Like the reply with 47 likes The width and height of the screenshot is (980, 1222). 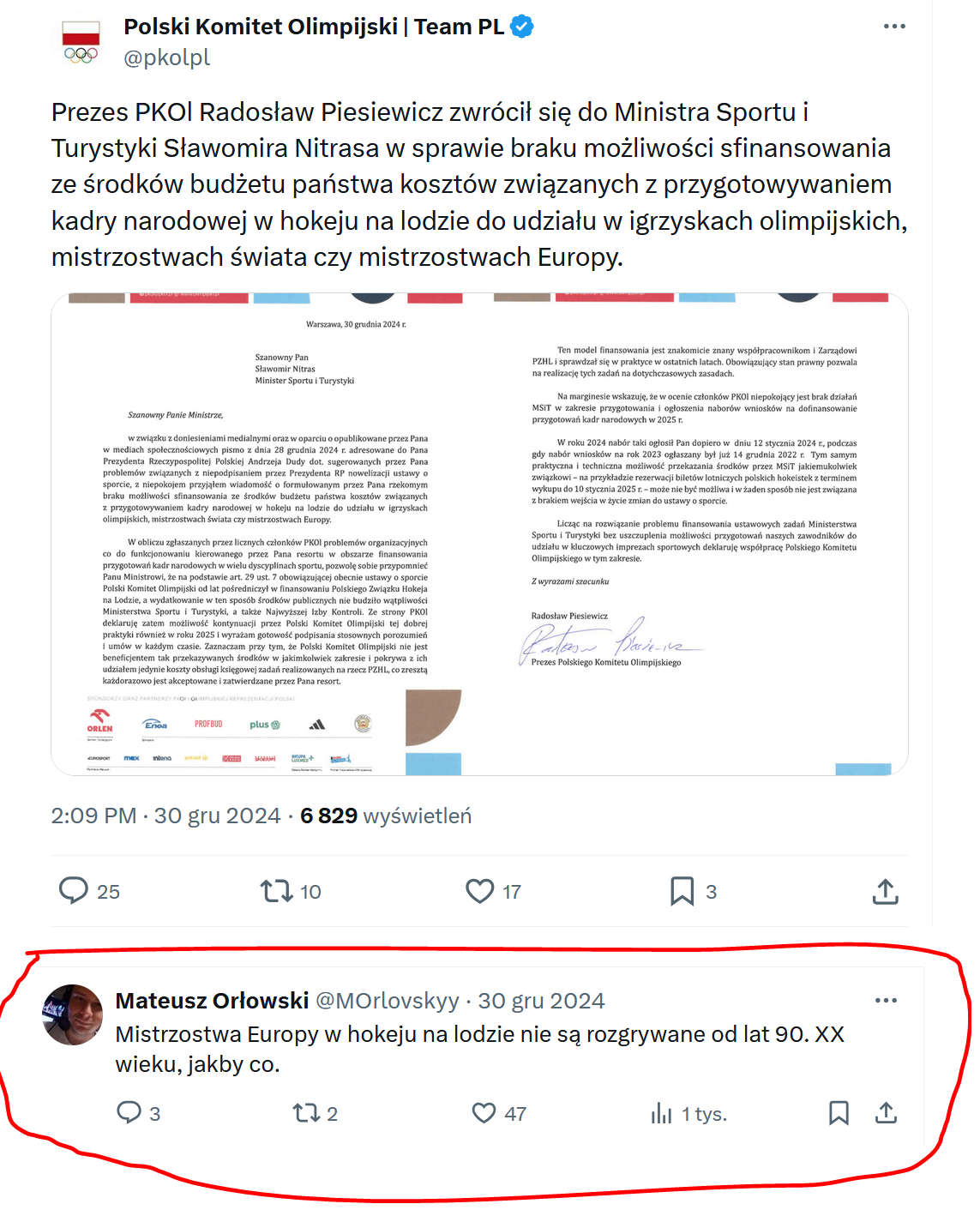point(484,1113)
